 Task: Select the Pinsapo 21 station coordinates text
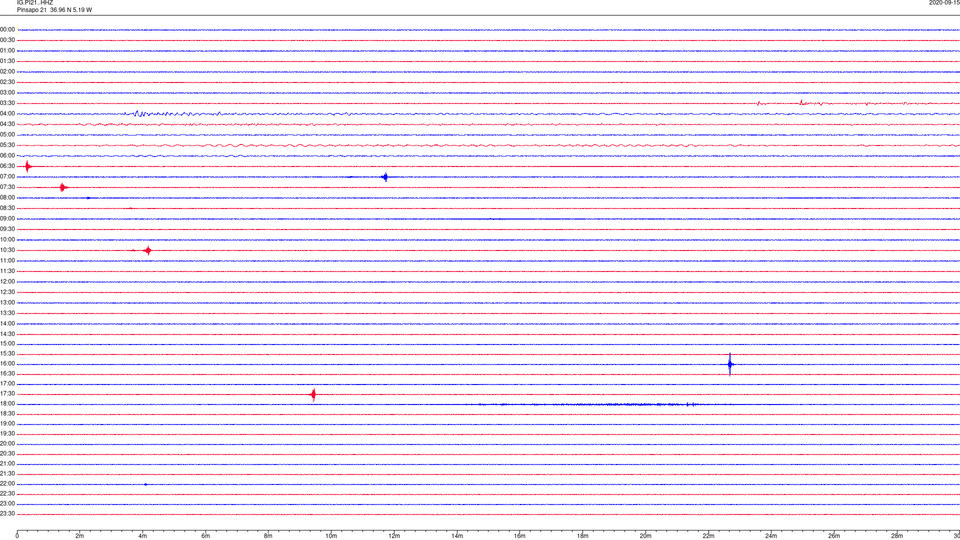point(54,10)
